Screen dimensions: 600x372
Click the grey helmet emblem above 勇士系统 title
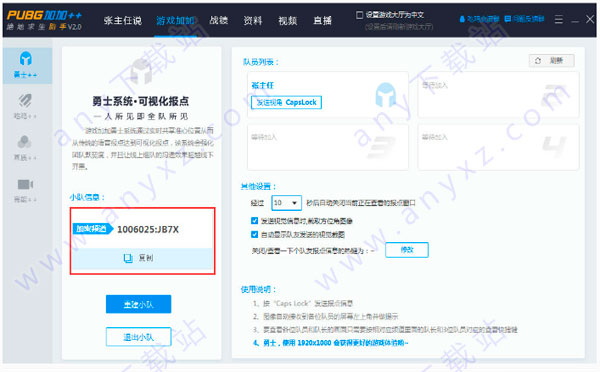click(141, 71)
